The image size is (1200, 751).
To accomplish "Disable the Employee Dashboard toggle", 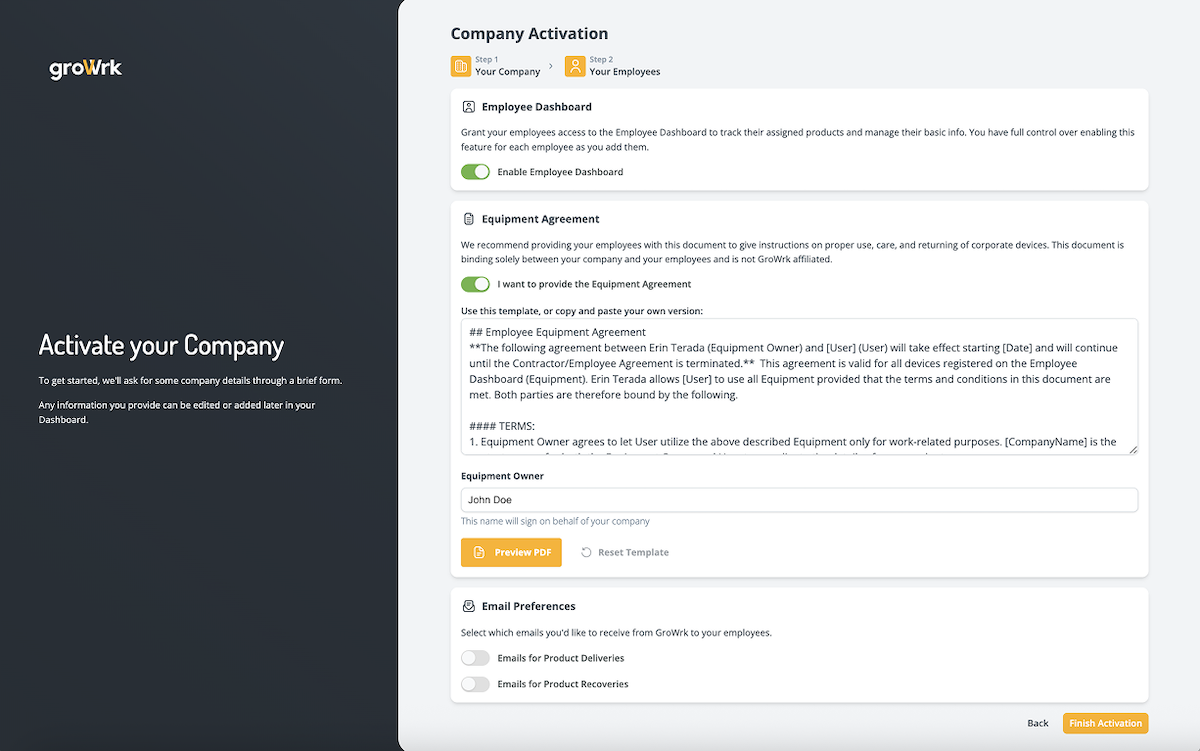I will coord(475,171).
